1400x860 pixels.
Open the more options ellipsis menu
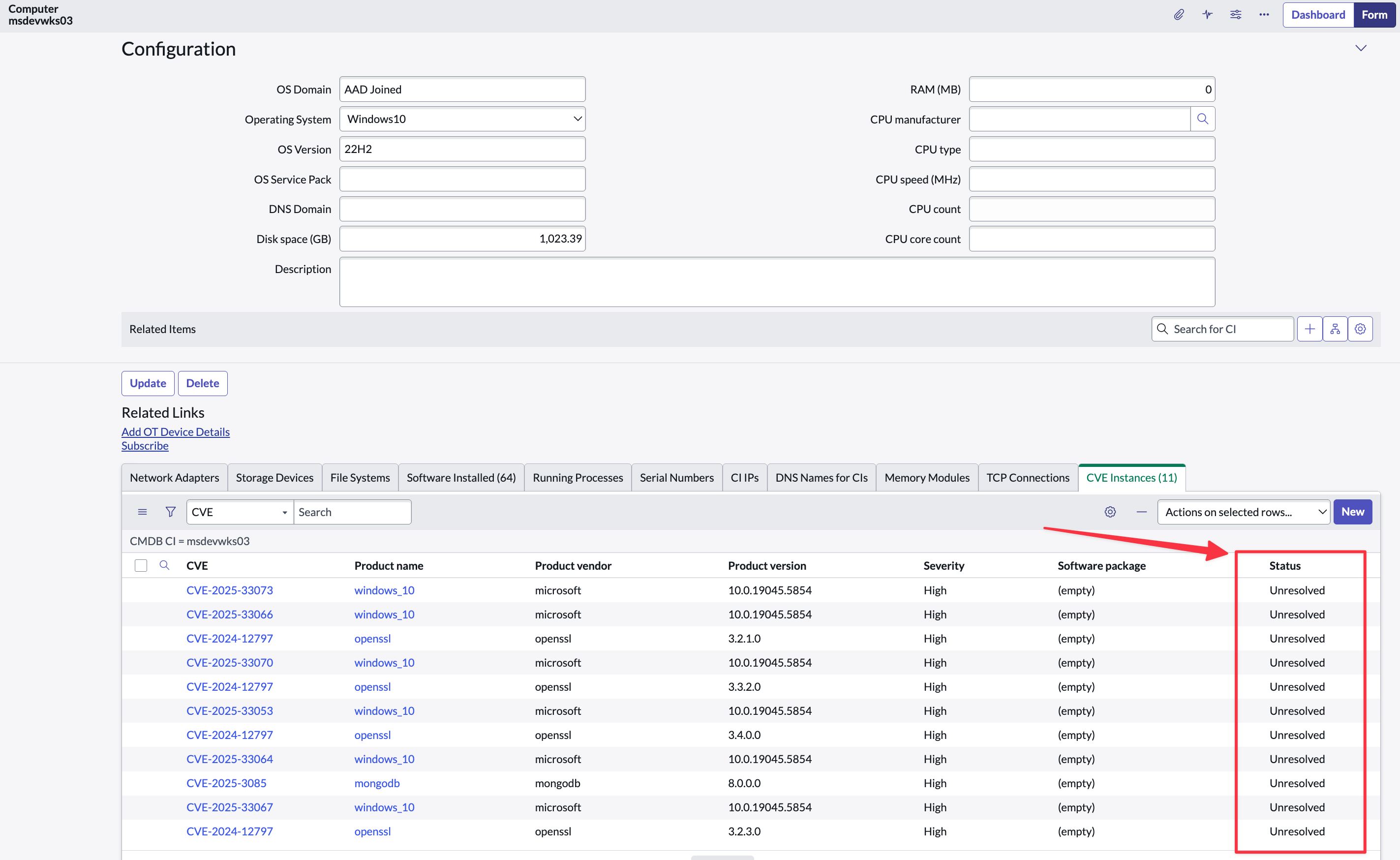1264,15
